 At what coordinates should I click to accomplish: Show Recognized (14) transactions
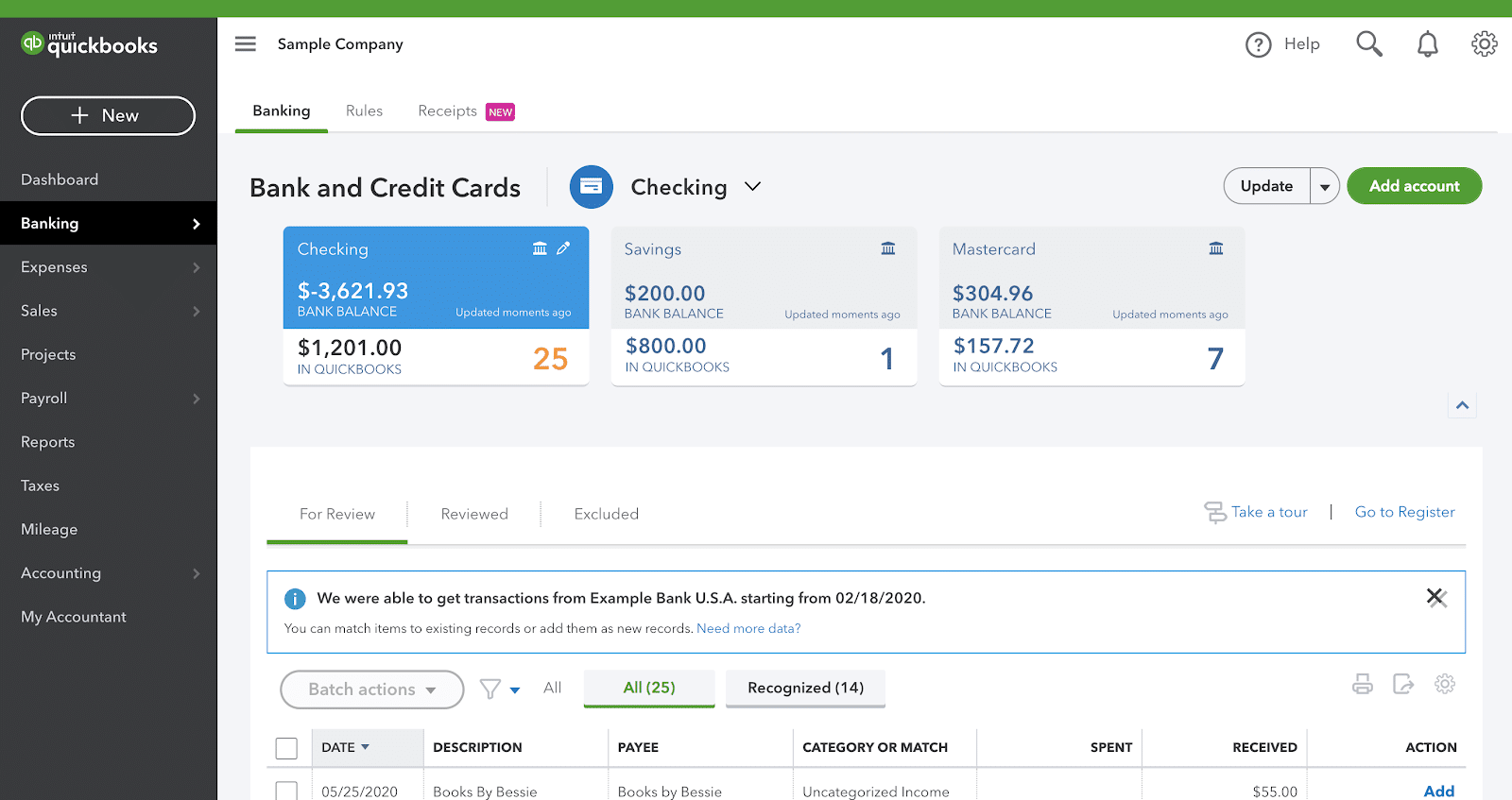click(x=805, y=688)
